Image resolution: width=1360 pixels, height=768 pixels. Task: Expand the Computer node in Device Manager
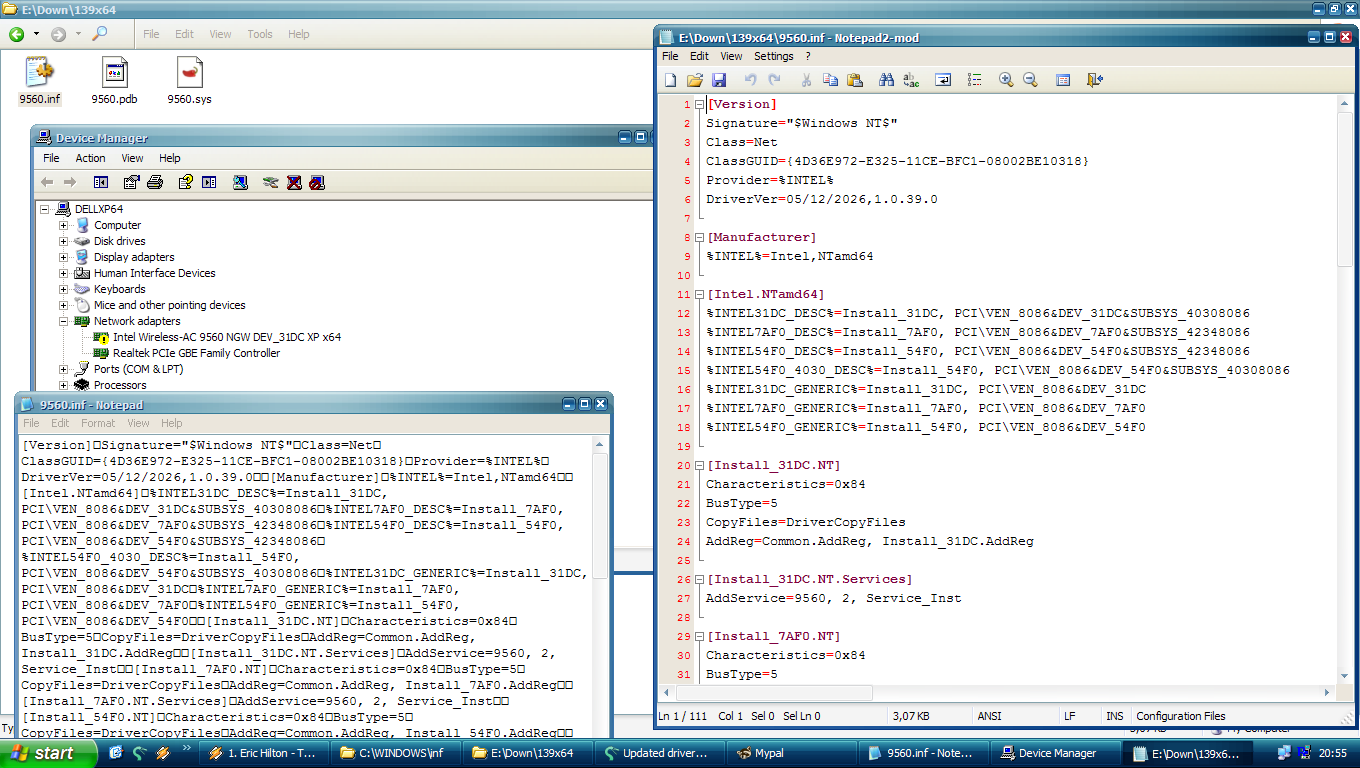coord(64,225)
